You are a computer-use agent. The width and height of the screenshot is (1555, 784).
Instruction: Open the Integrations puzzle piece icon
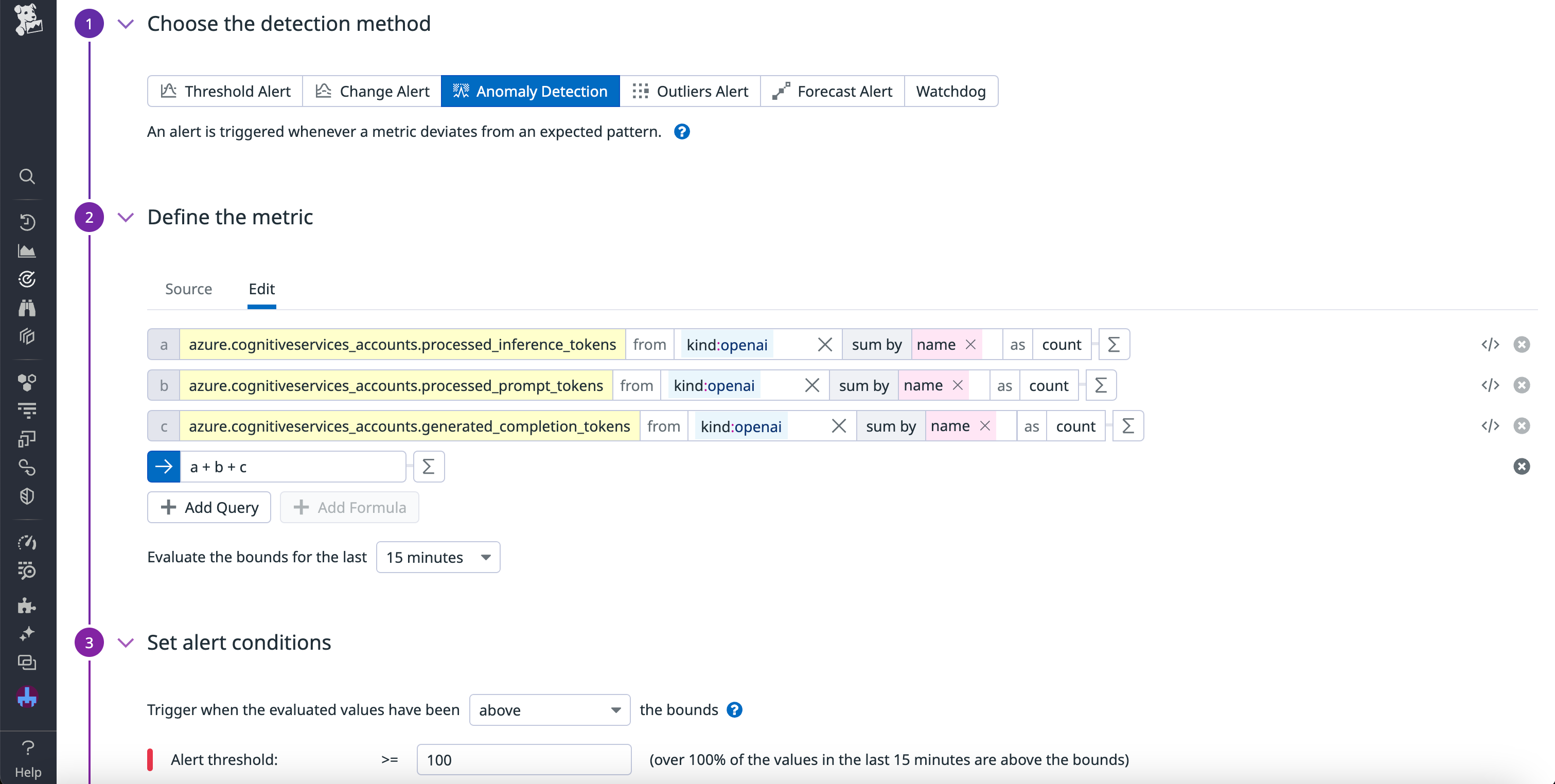[x=27, y=606]
